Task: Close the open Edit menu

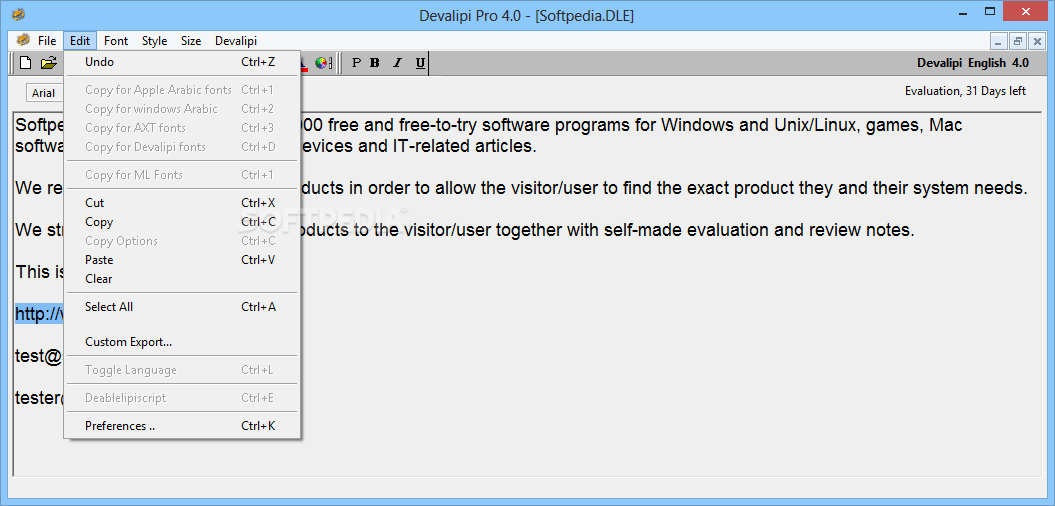Action: [x=80, y=41]
